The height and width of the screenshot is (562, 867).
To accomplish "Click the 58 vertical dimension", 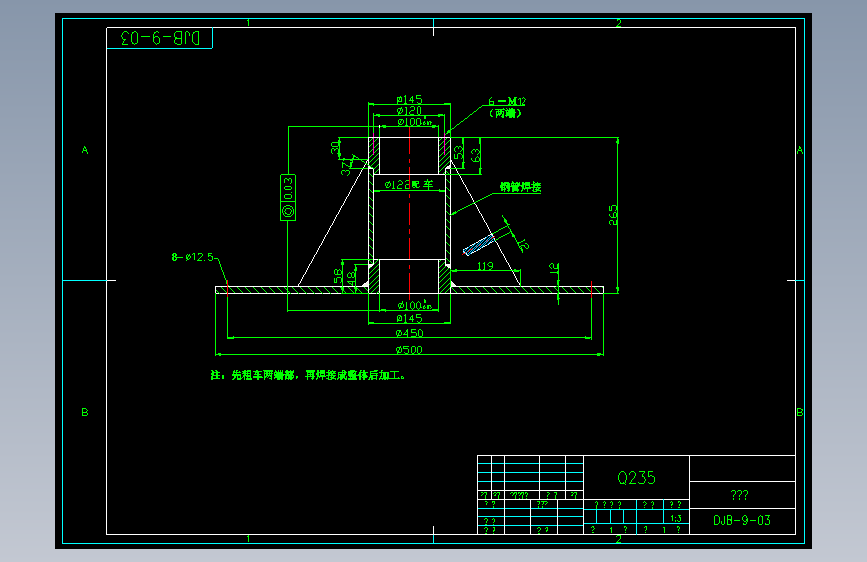I will click(x=338, y=276).
